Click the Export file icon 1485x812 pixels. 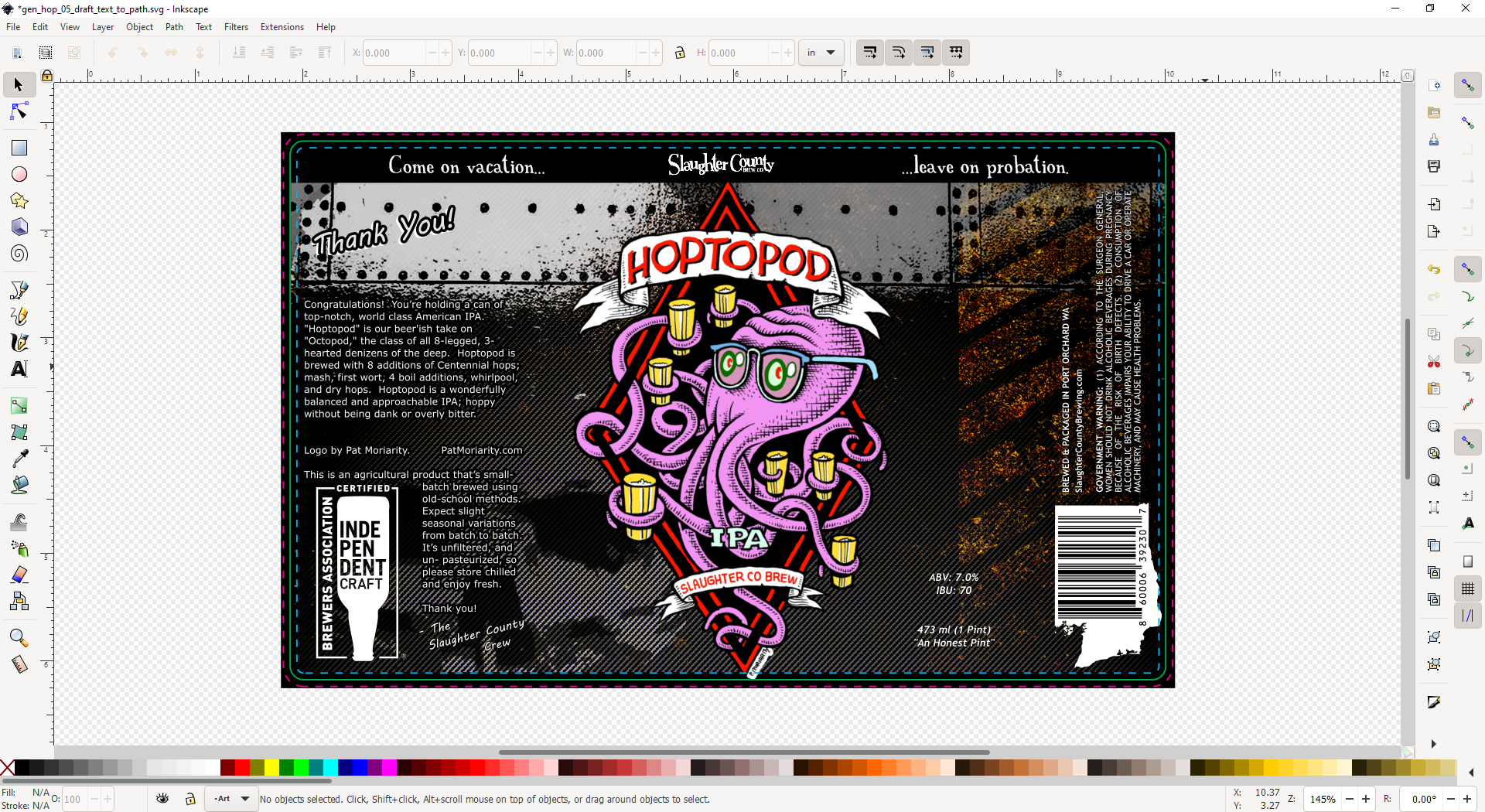1434,231
